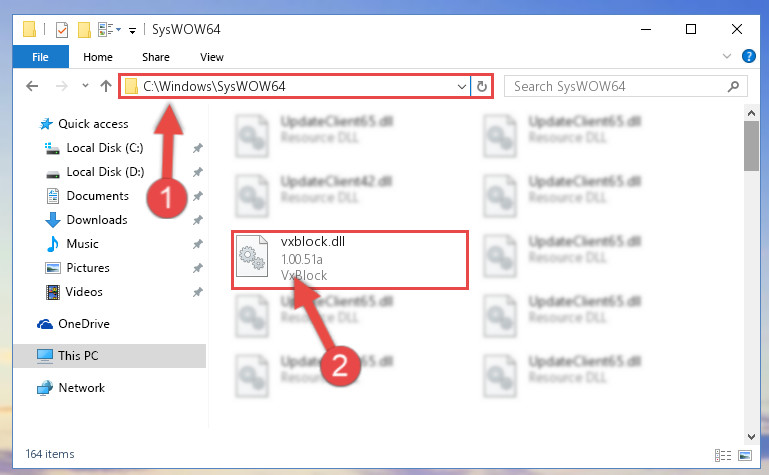The width and height of the screenshot is (769, 475).
Task: Toggle the pin next to Videos
Action: [x=198, y=292]
